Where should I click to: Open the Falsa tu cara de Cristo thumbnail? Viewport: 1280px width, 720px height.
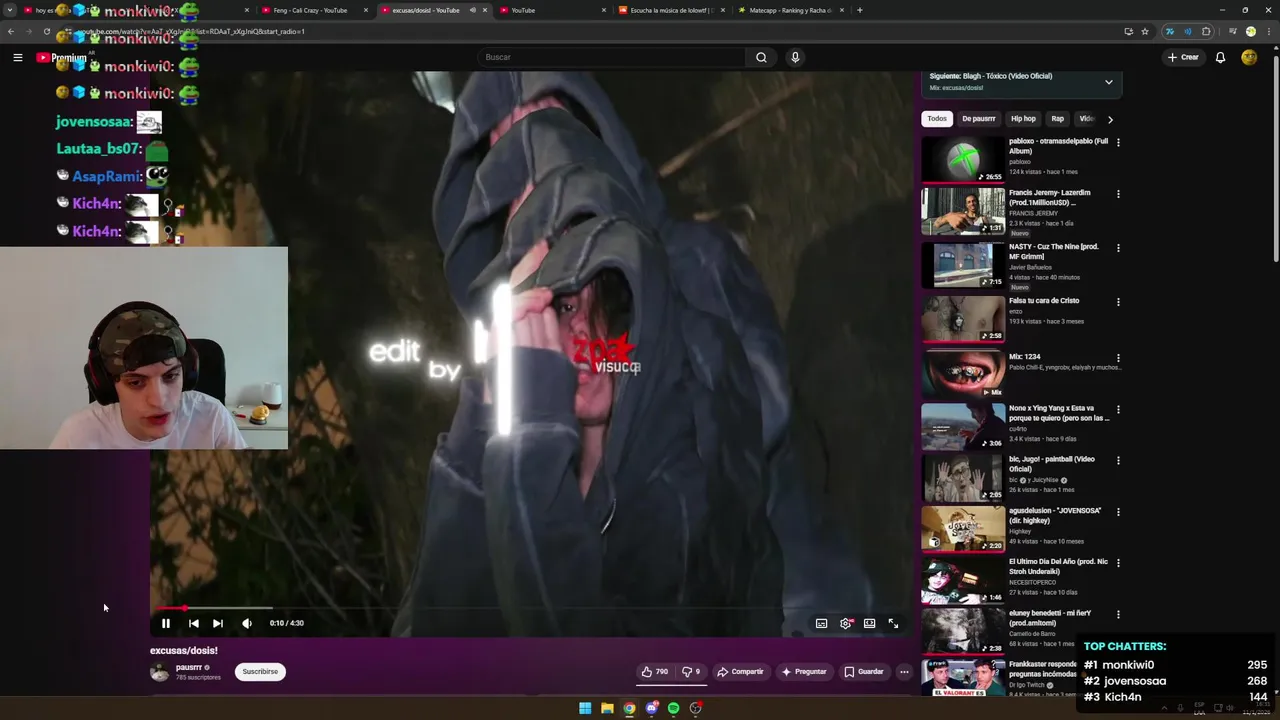pos(963,319)
